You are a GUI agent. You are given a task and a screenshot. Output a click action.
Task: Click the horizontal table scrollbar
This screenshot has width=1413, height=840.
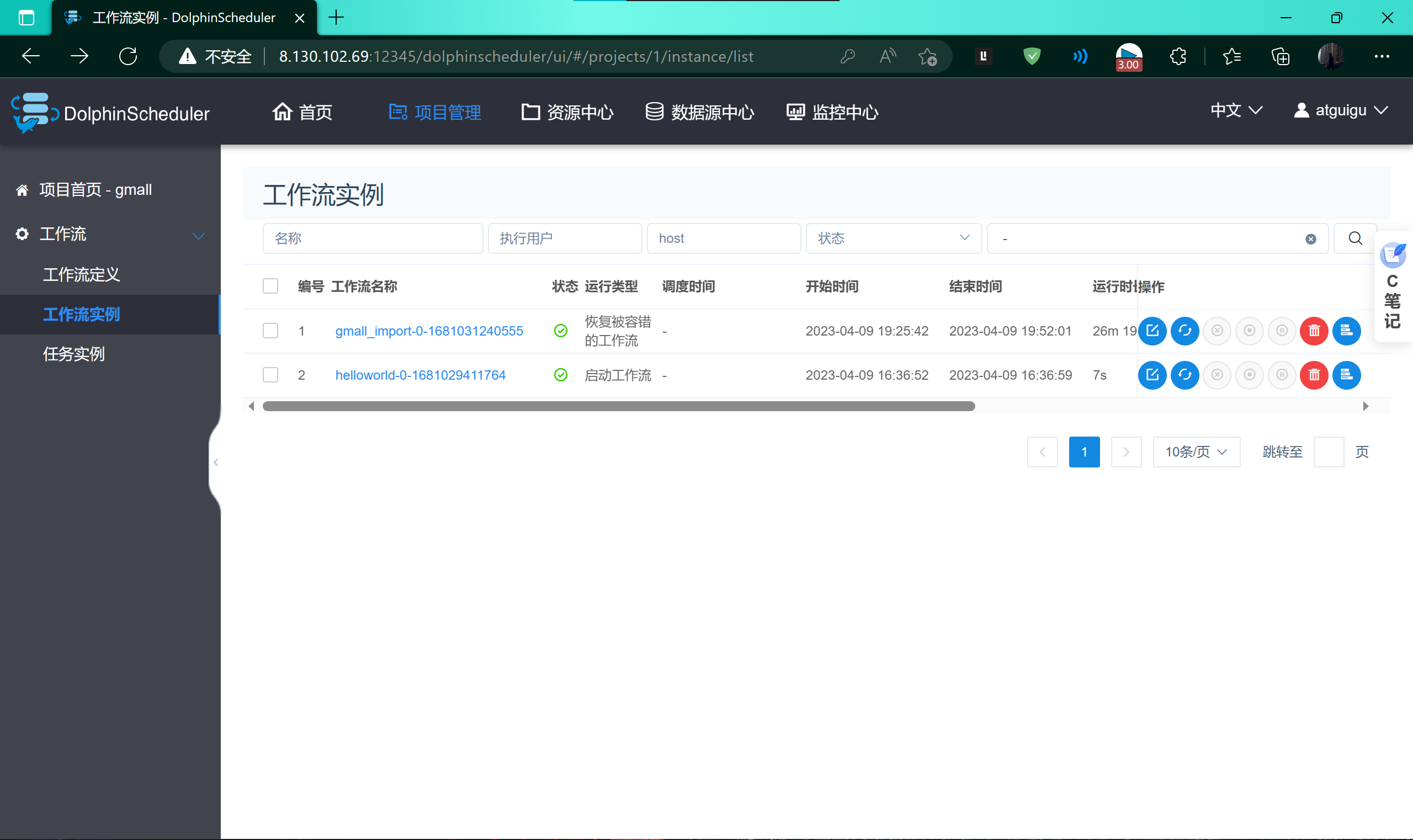tap(618, 406)
